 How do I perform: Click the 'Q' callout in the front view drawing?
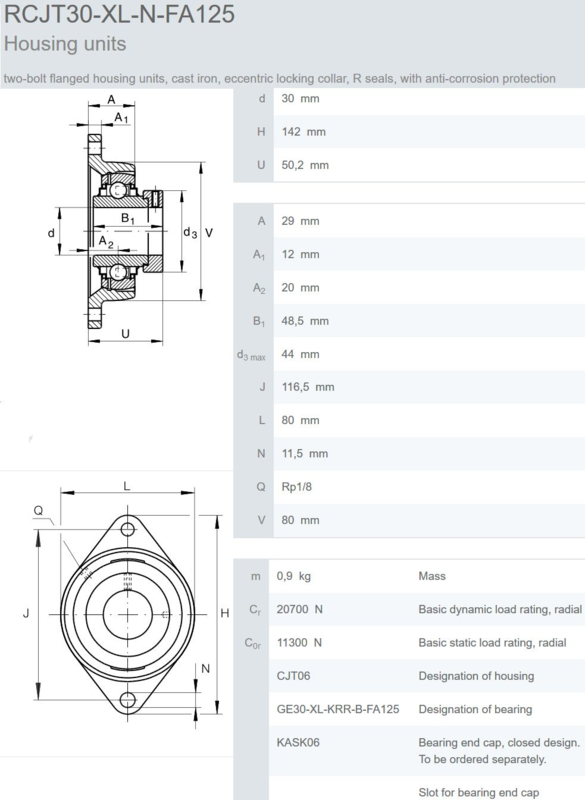[38, 511]
